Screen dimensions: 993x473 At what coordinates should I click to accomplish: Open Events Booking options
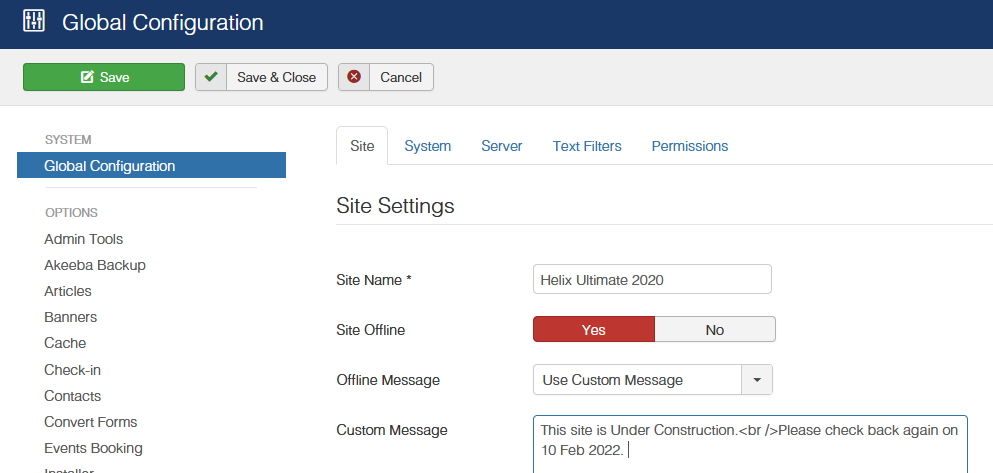(x=93, y=448)
